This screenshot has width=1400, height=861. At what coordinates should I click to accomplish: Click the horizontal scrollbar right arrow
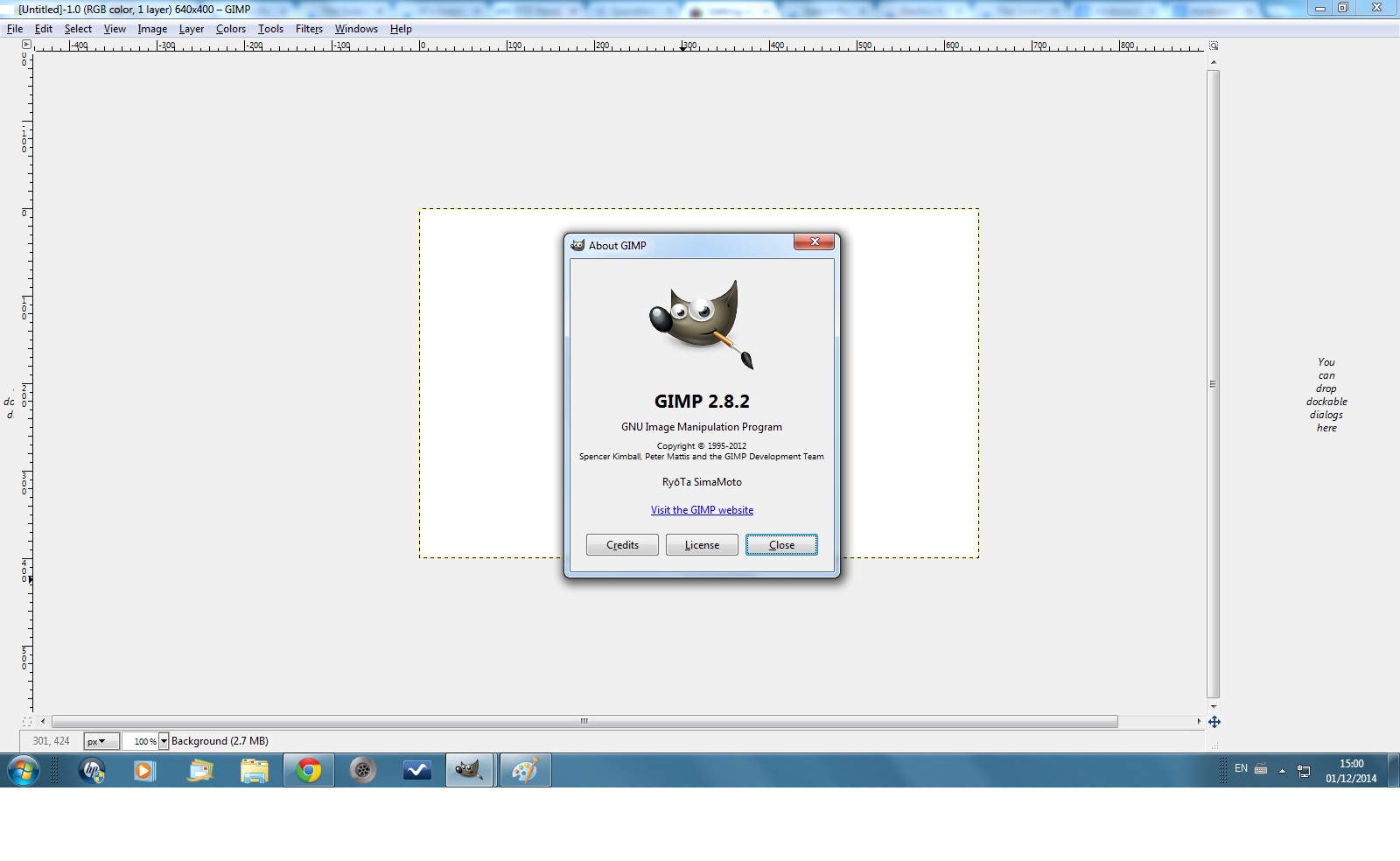point(1199,722)
